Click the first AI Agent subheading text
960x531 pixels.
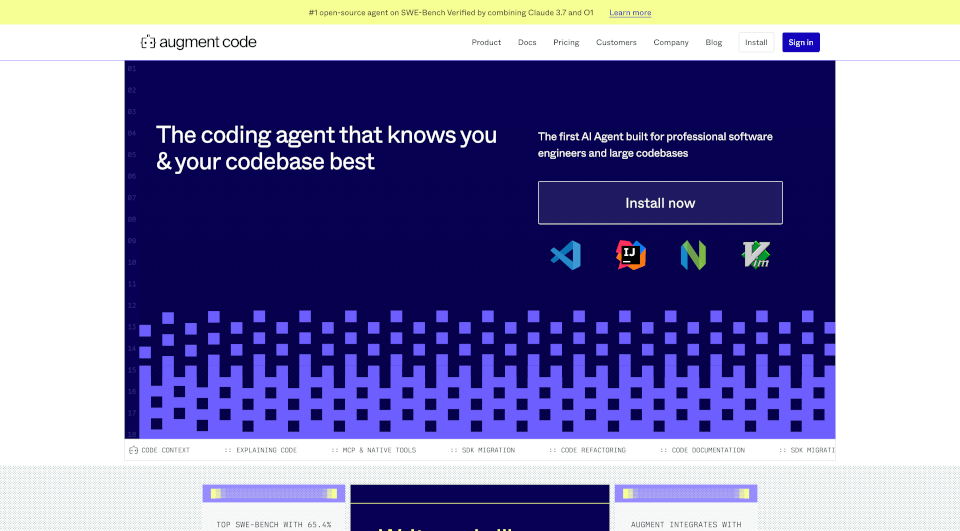(x=655, y=145)
